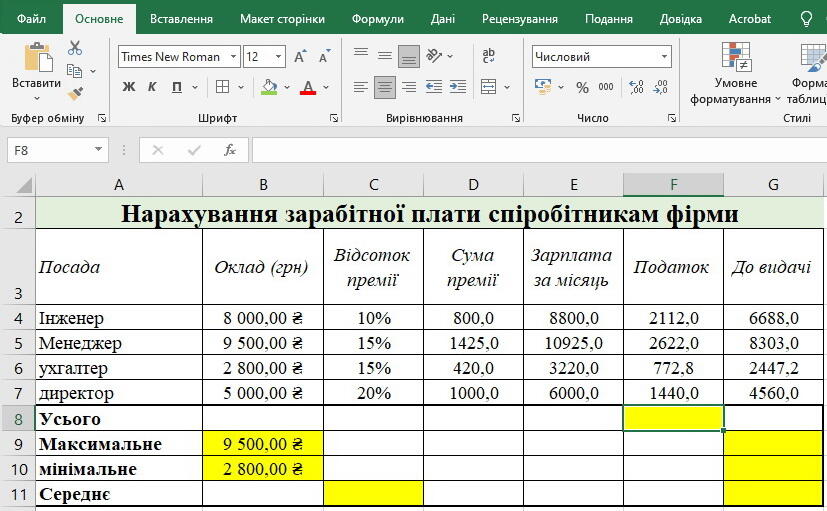The height and width of the screenshot is (511, 827).
Task: Increase decimal places icon
Action: pyautogui.click(x=636, y=87)
